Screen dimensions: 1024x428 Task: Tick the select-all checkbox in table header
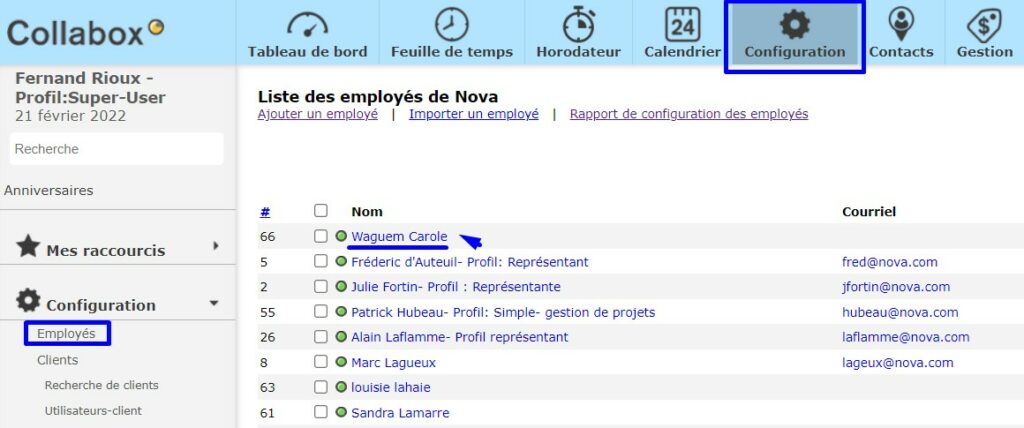point(321,211)
